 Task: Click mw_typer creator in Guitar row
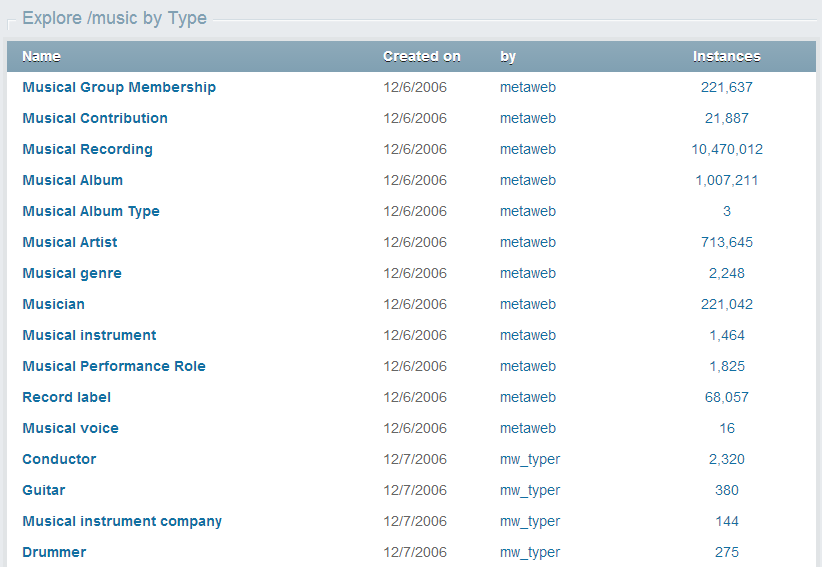tap(530, 490)
